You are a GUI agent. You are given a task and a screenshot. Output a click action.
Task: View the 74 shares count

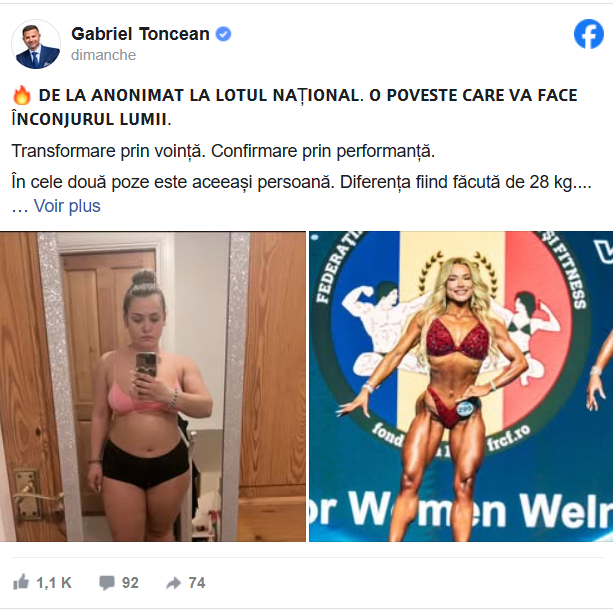pyautogui.click(x=197, y=583)
